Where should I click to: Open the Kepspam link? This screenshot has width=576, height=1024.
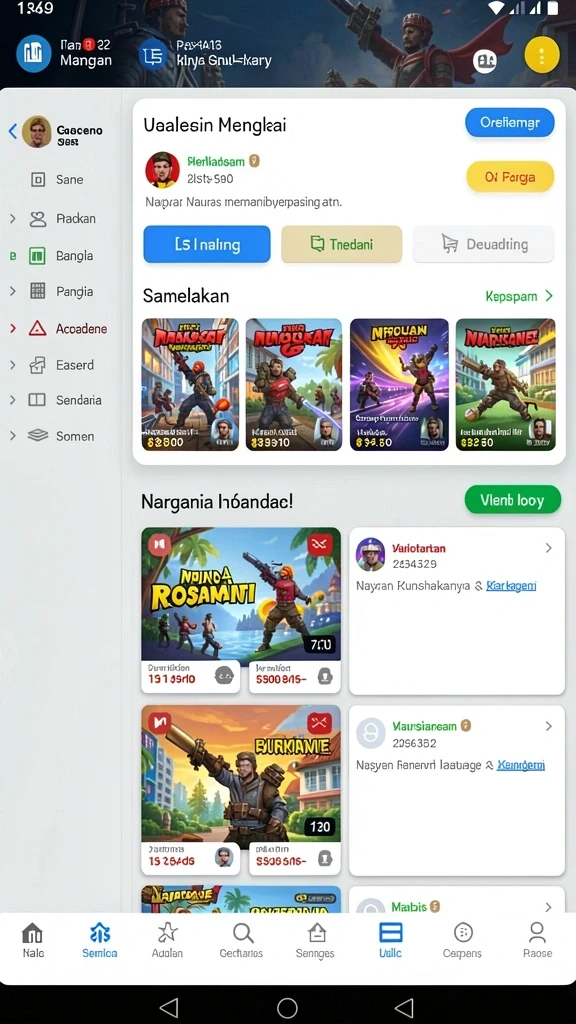click(519, 296)
